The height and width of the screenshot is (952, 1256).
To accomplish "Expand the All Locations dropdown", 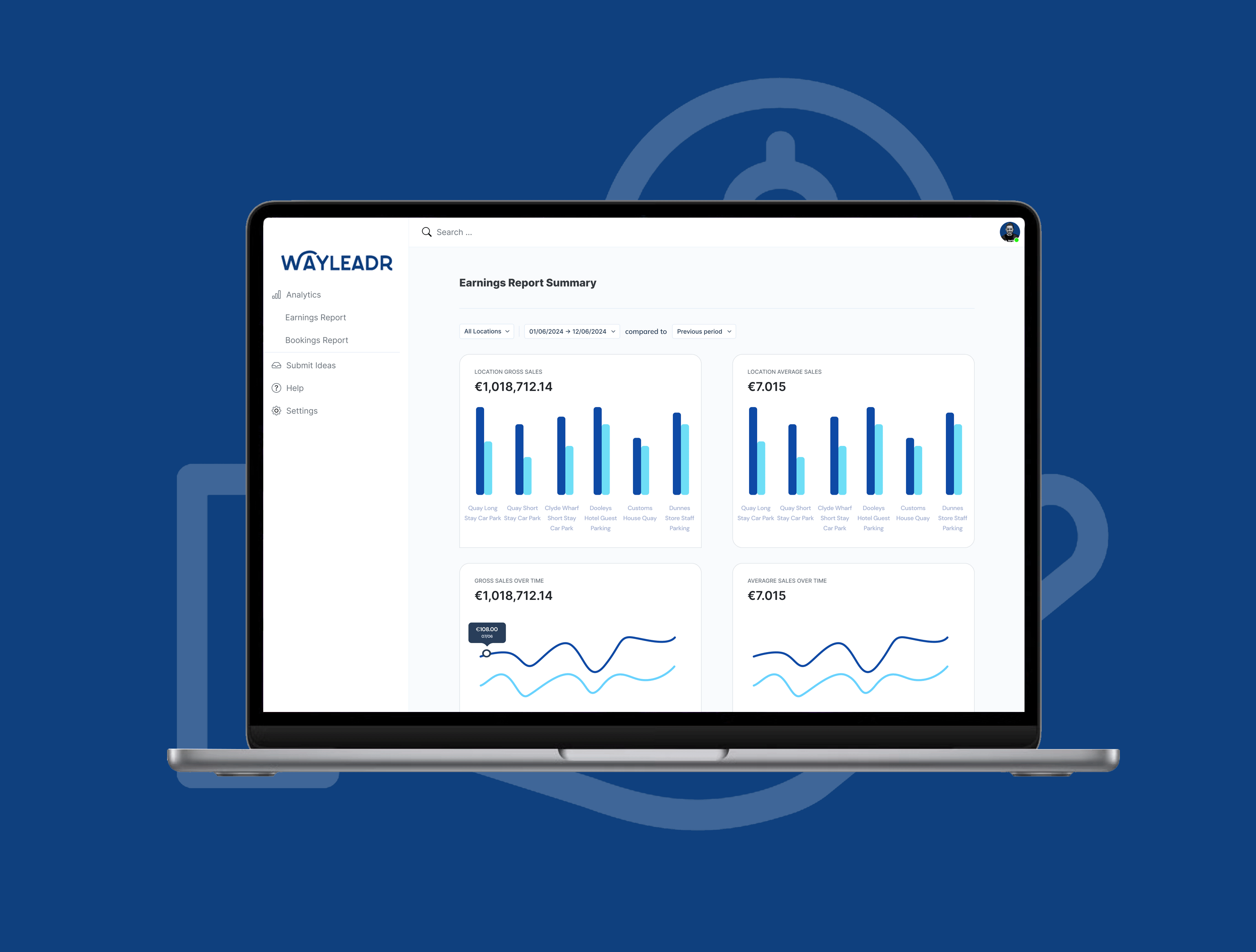I will 485,331.
